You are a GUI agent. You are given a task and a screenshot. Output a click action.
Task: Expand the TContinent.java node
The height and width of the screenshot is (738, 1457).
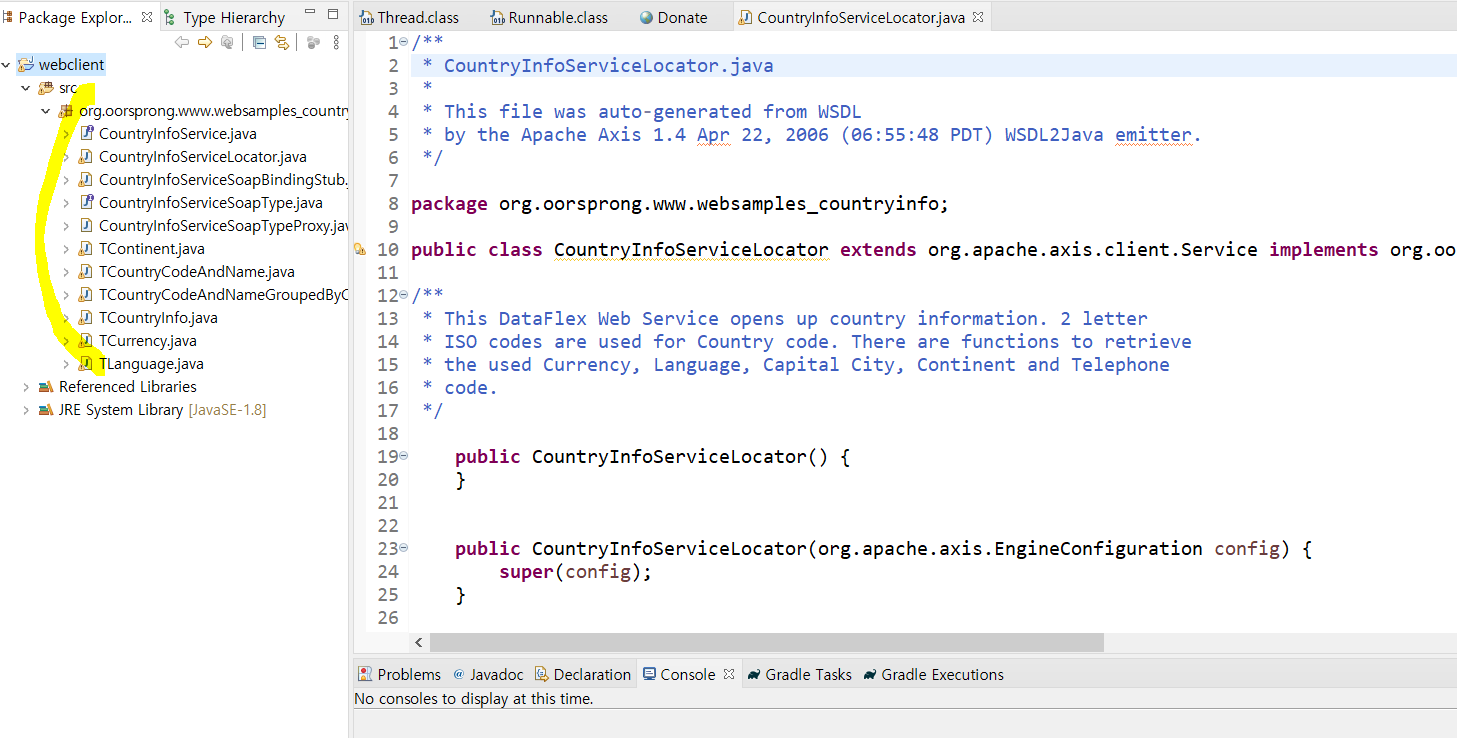(66, 249)
